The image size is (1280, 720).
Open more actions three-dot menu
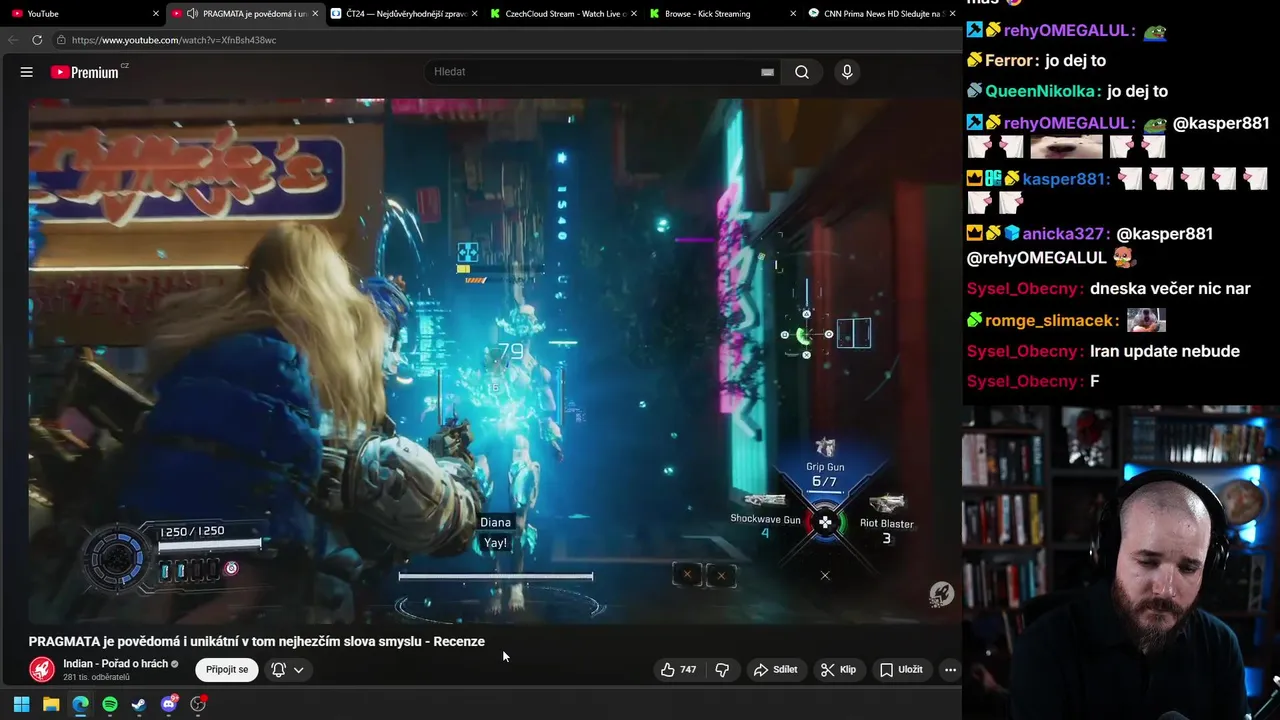tap(950, 670)
